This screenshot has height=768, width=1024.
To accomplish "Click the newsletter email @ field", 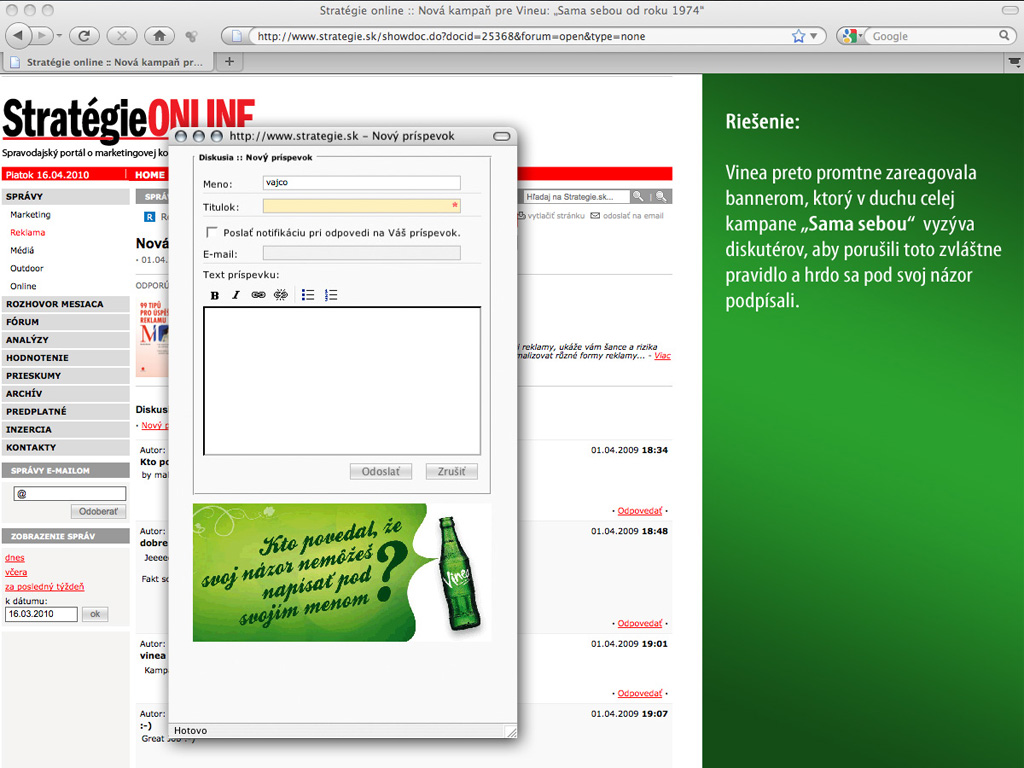I will click(x=70, y=494).
